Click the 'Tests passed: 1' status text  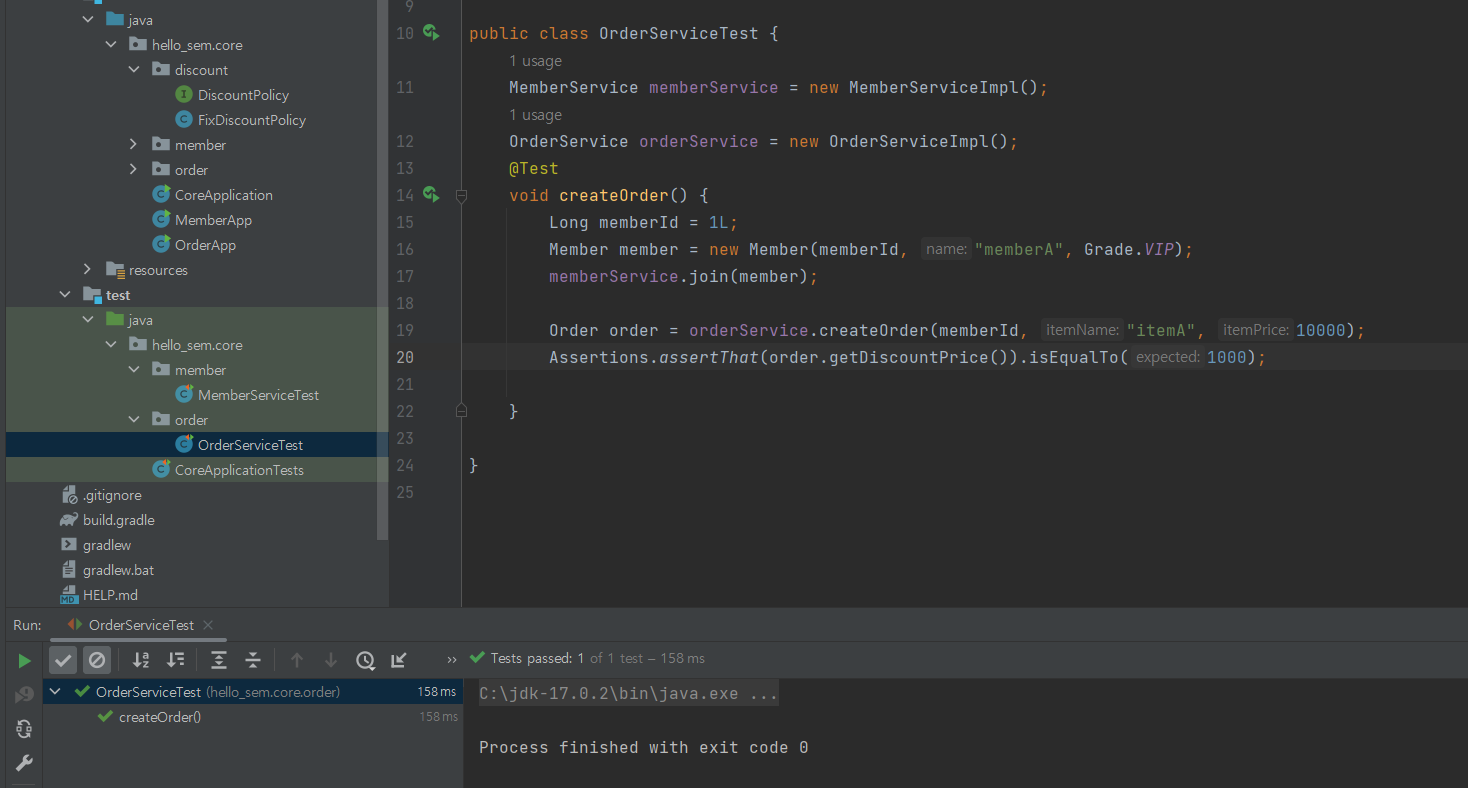(537, 658)
